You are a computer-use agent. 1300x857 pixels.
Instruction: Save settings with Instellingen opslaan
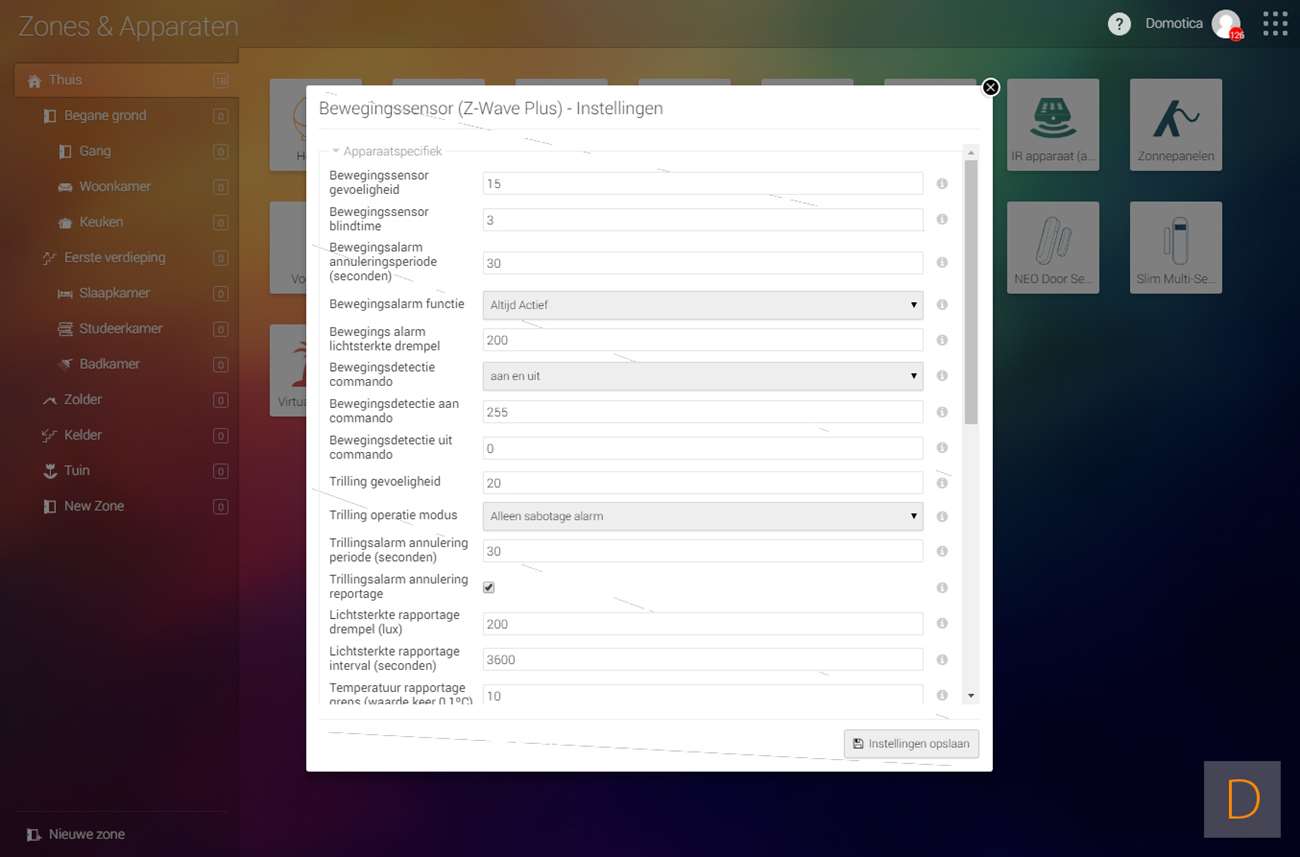pyautogui.click(x=911, y=744)
